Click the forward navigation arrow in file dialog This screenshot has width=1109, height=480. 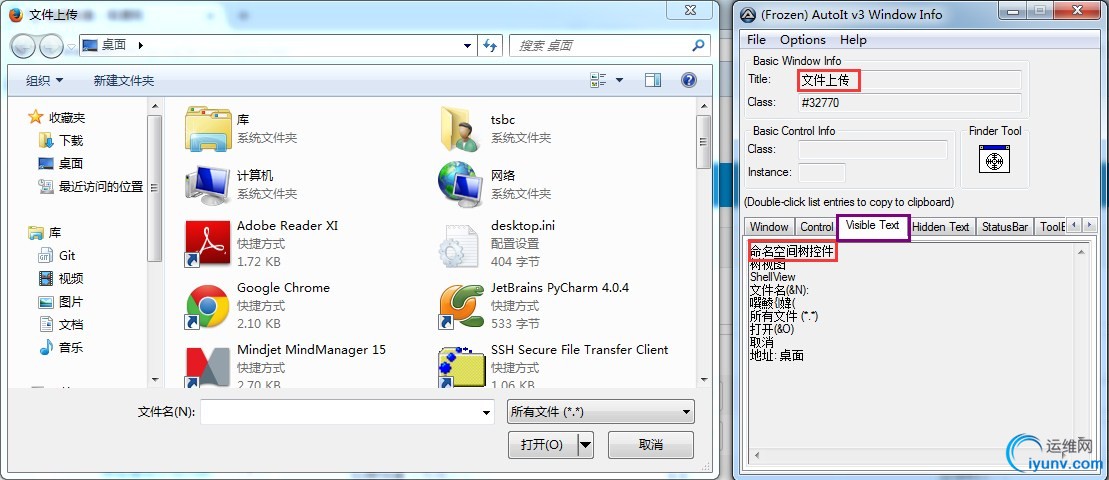pyautogui.click(x=51, y=47)
